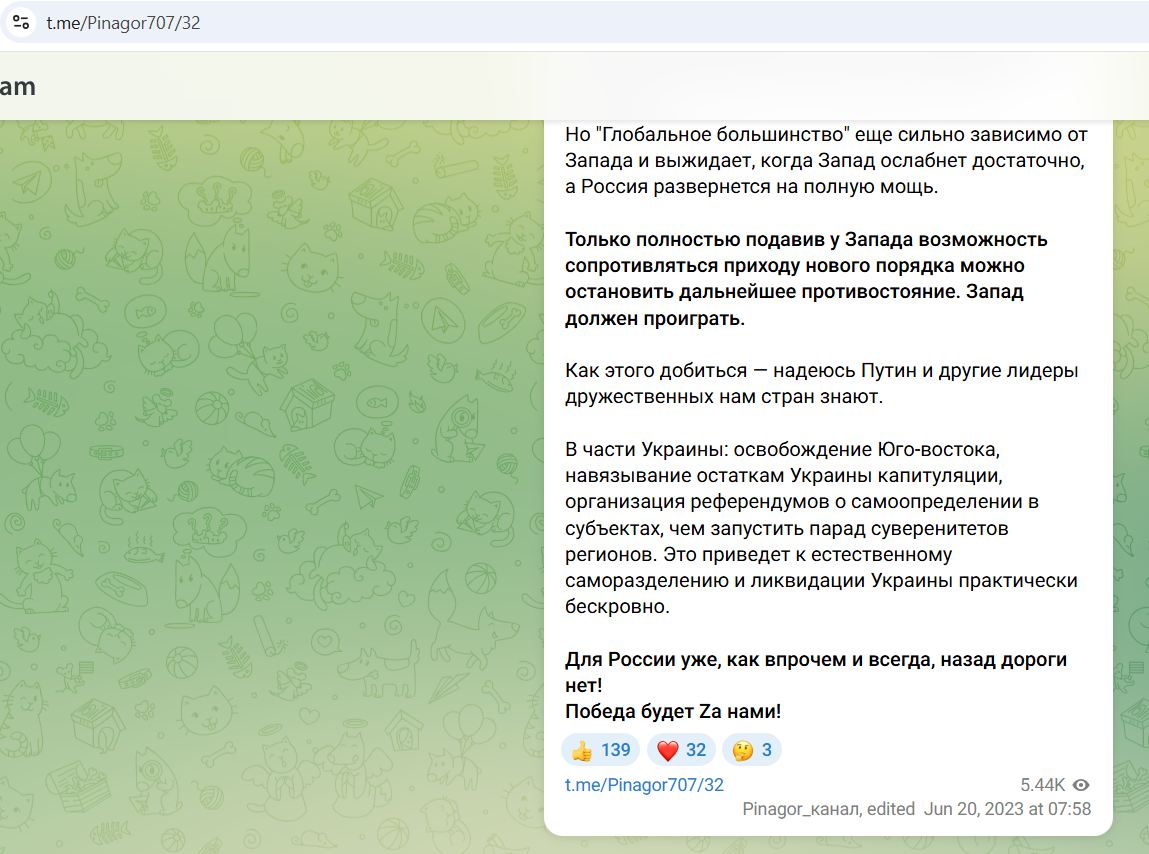Open the Jun 20, 2023 at 07:58 timestamp
This screenshot has height=854, width=1149.
click(x=1008, y=809)
